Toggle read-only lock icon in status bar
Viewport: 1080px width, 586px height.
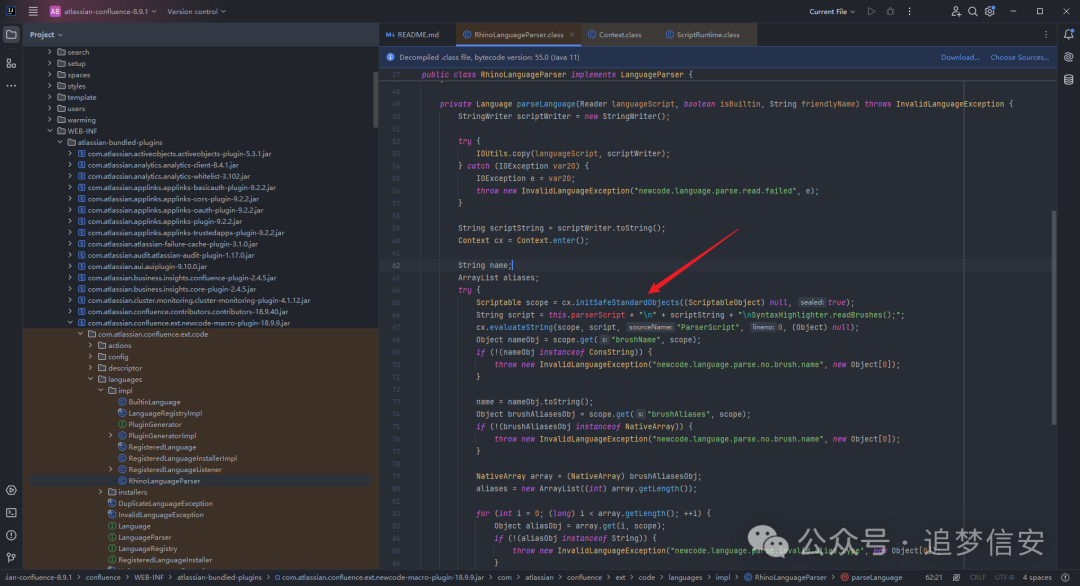point(957,578)
